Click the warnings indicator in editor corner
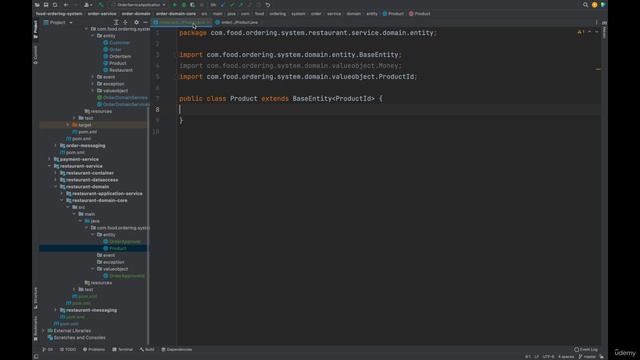The width and height of the screenshot is (640, 360). pyautogui.click(x=581, y=32)
